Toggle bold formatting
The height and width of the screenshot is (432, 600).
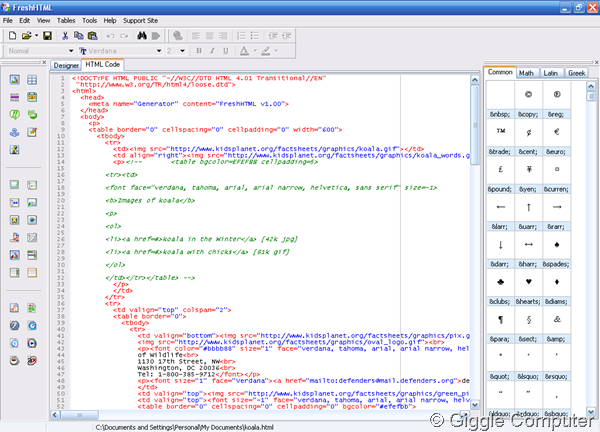point(199,51)
